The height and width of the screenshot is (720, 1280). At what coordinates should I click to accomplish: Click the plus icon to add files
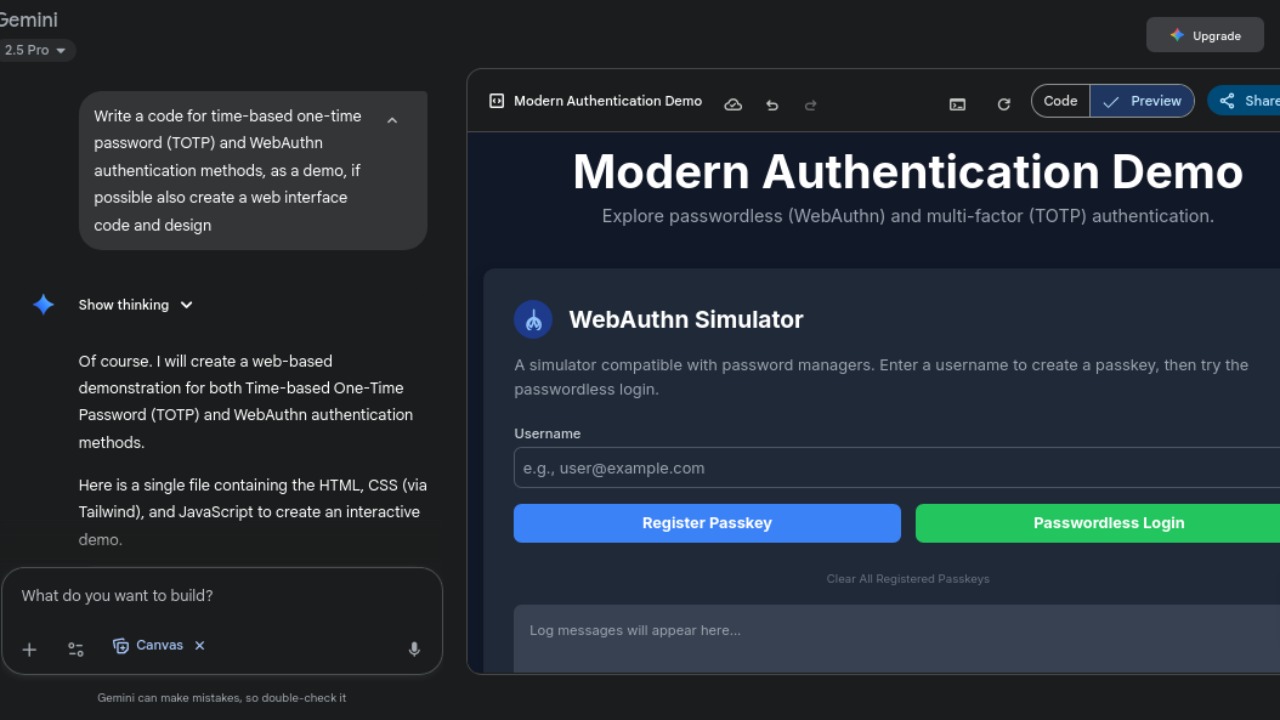[x=30, y=650]
